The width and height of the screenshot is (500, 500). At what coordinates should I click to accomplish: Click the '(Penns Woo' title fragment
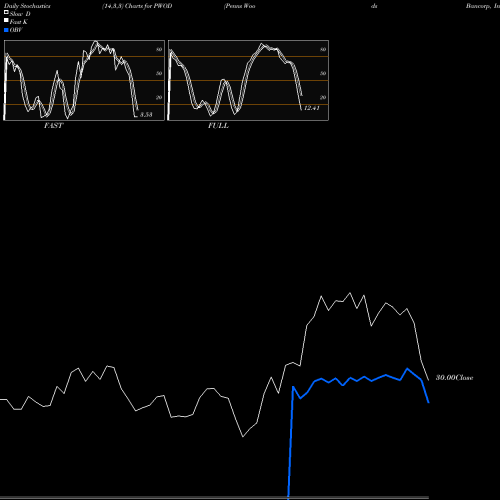(x=239, y=6)
